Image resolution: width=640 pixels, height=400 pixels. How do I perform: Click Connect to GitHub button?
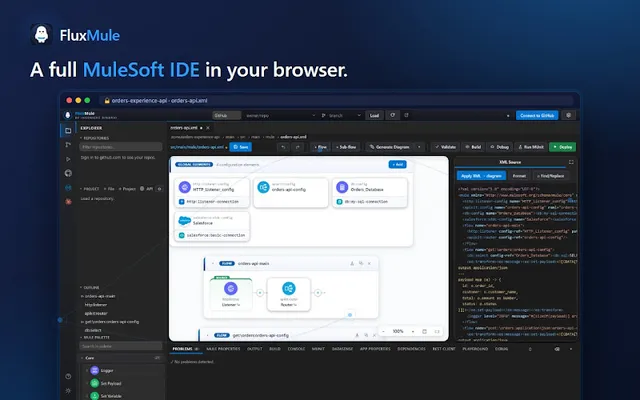pos(537,116)
